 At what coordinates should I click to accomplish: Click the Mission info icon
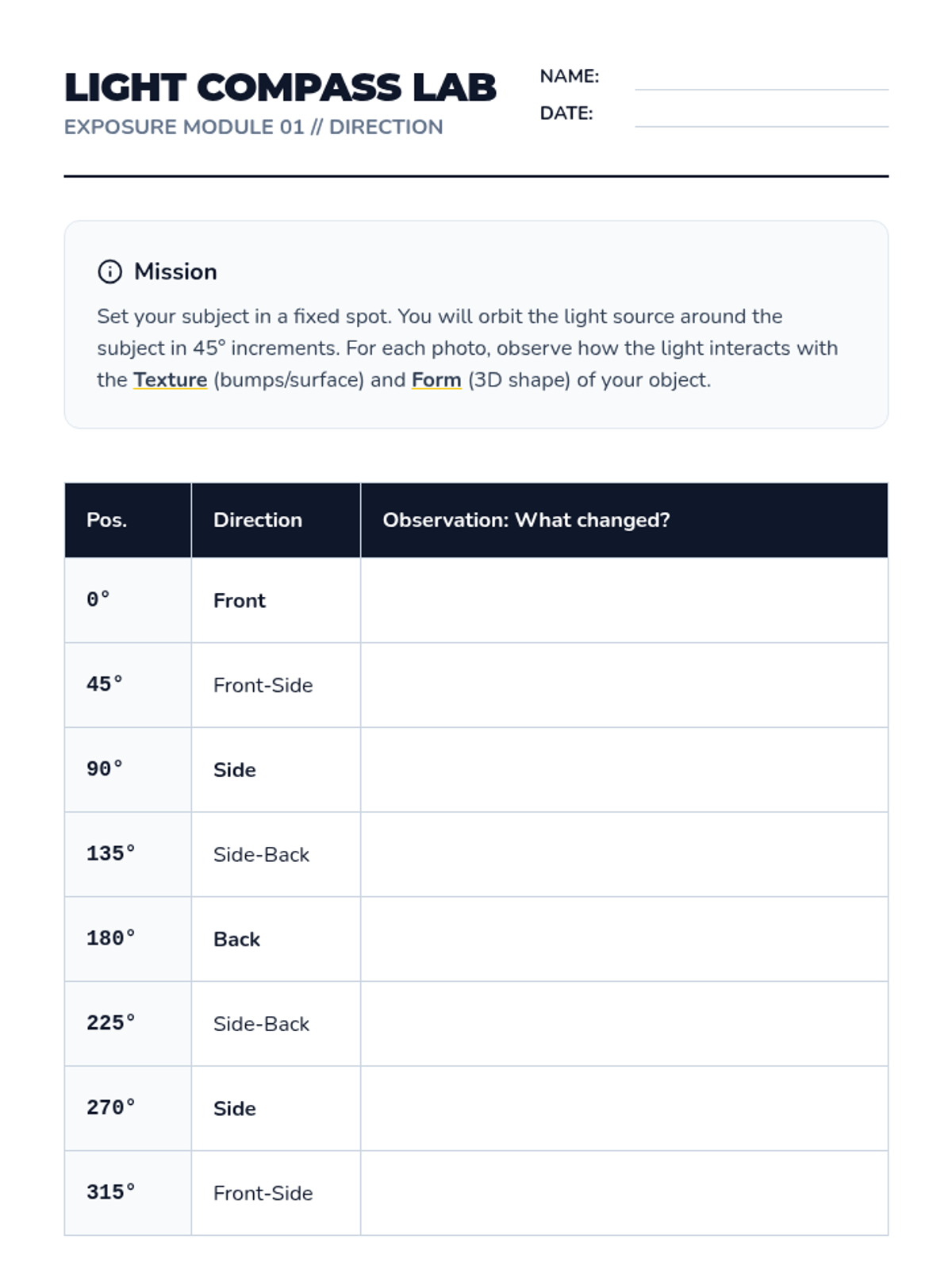click(x=109, y=271)
